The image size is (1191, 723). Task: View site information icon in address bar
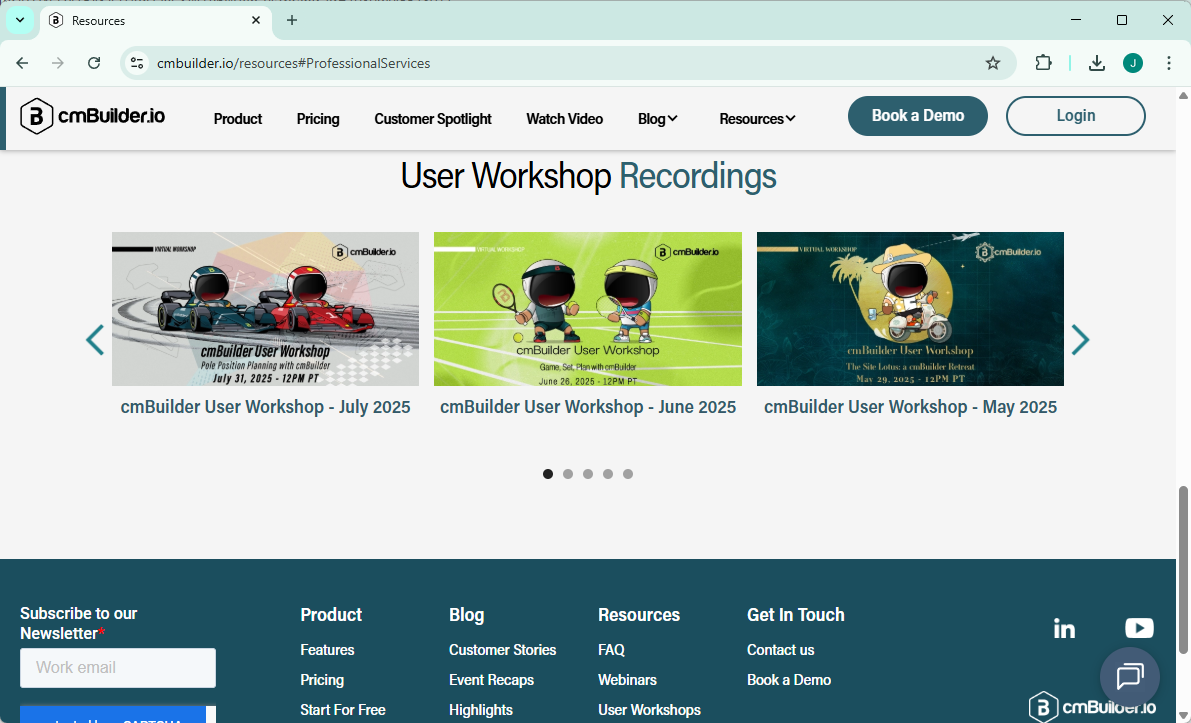coord(137,63)
